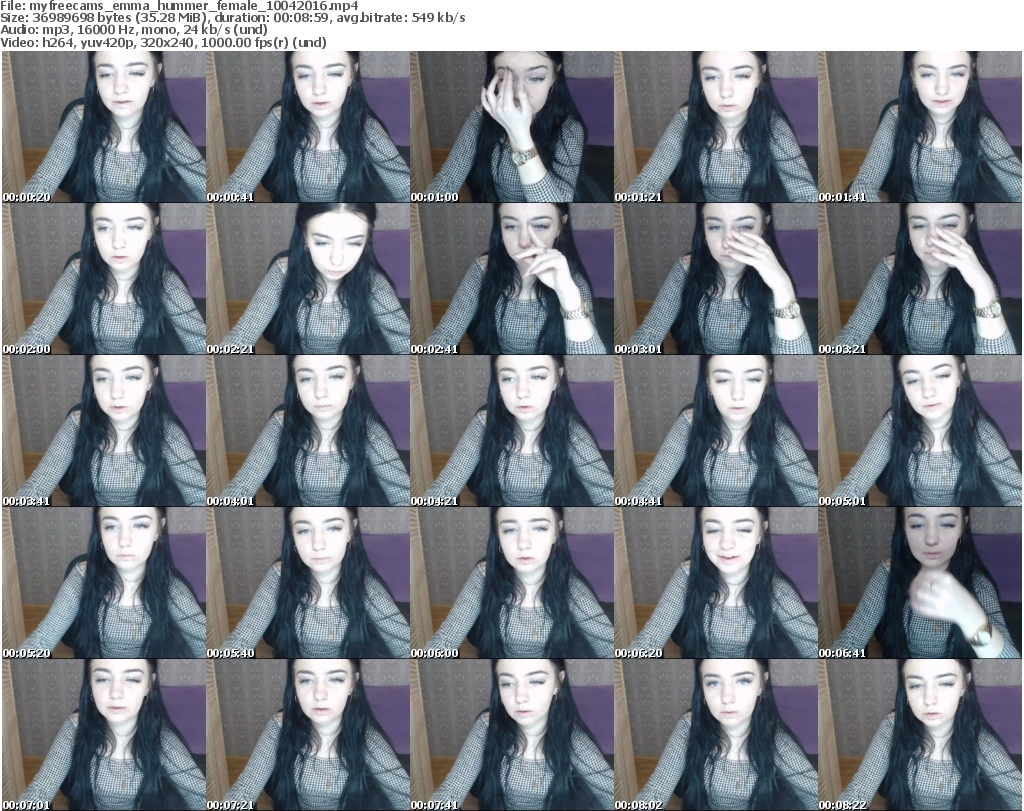Image resolution: width=1024 pixels, height=811 pixels.
Task: Select the thumbnail frame stamped 00:03:21
Action: tap(920, 279)
